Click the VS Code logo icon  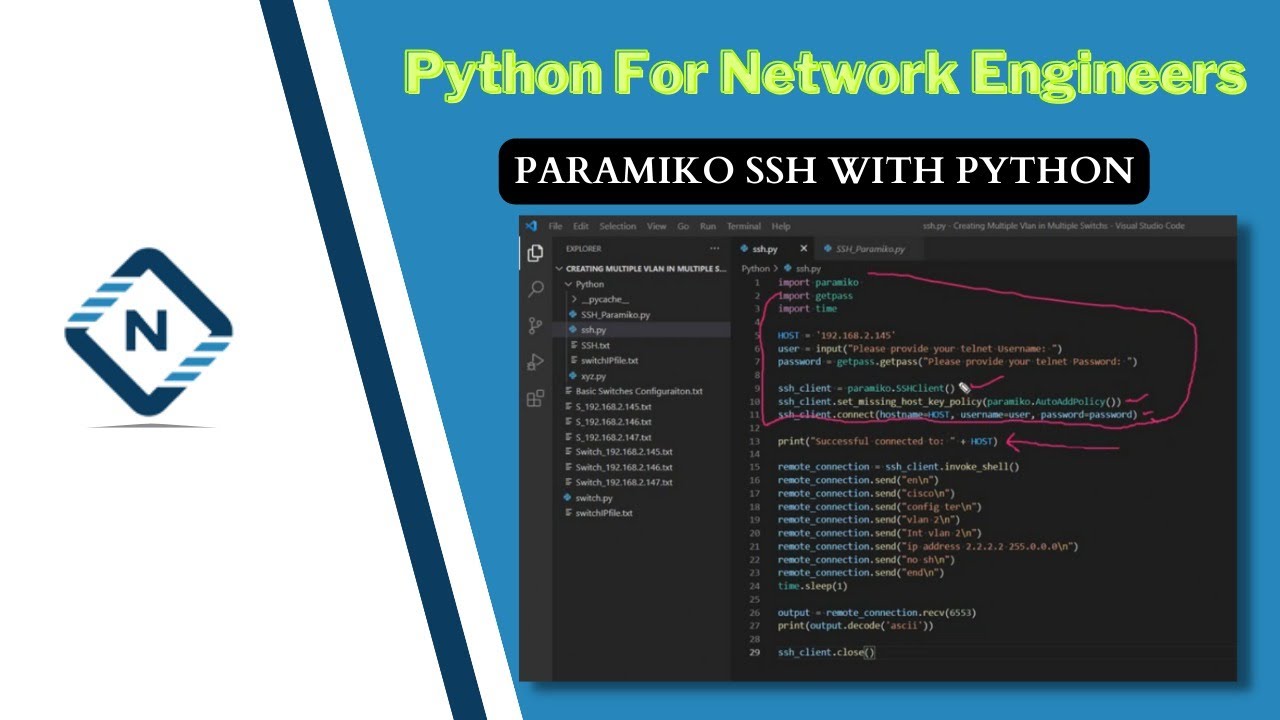pos(532,226)
